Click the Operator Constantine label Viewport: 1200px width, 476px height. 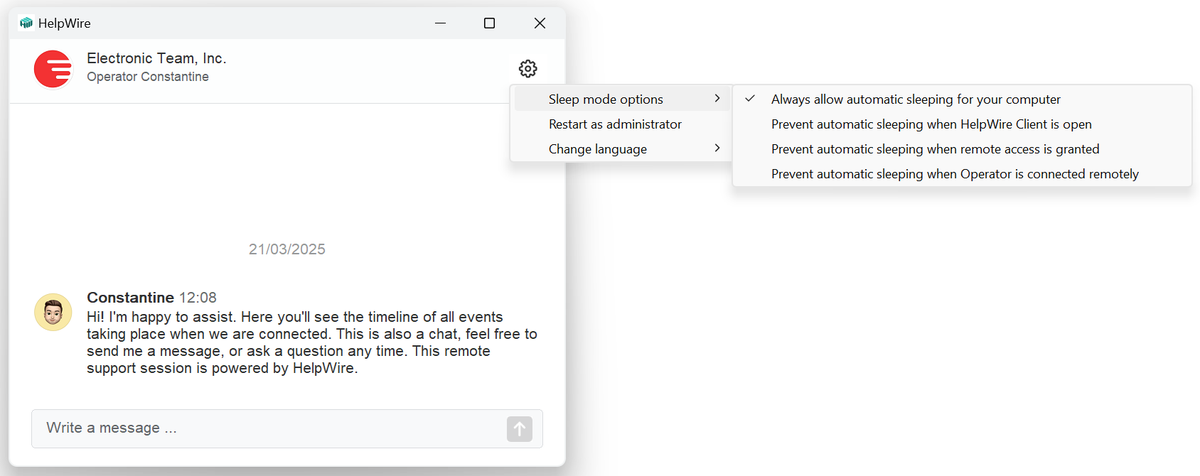click(x=148, y=77)
